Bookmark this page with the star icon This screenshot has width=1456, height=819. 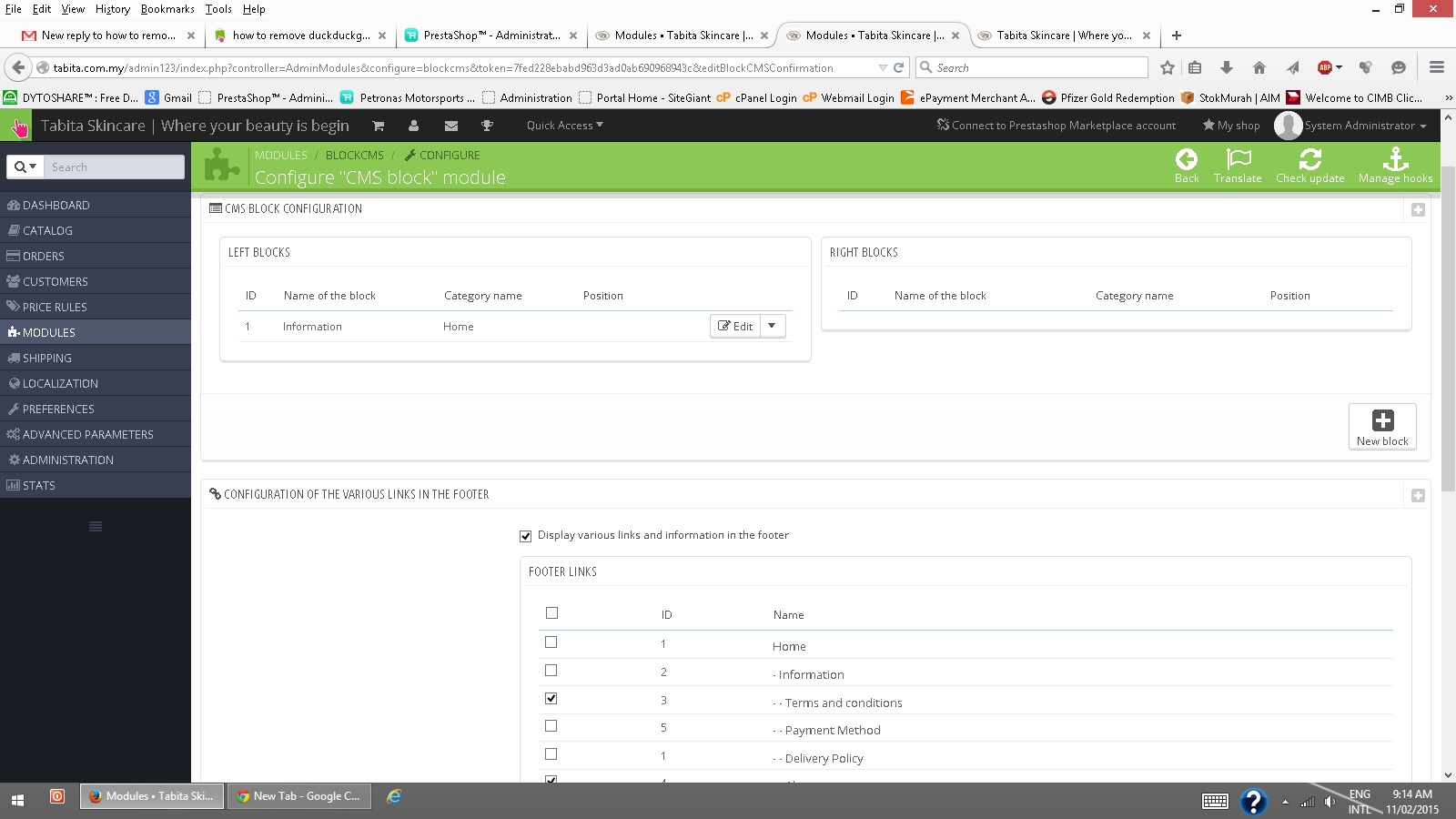pos(1168,67)
